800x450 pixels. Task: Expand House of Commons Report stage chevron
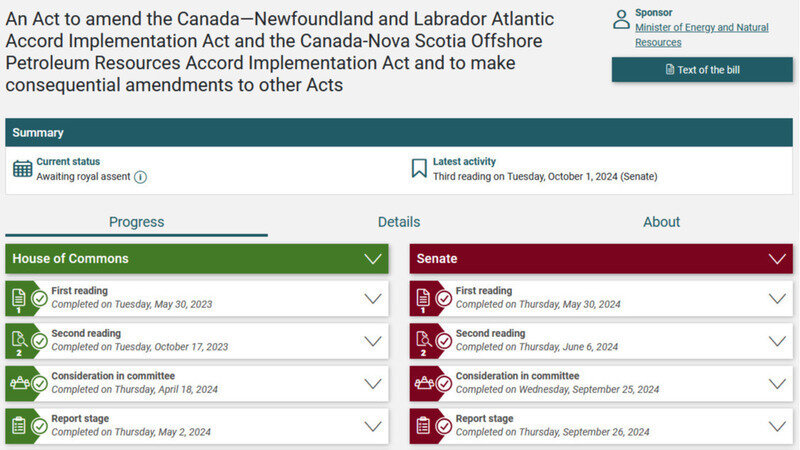tap(373, 425)
